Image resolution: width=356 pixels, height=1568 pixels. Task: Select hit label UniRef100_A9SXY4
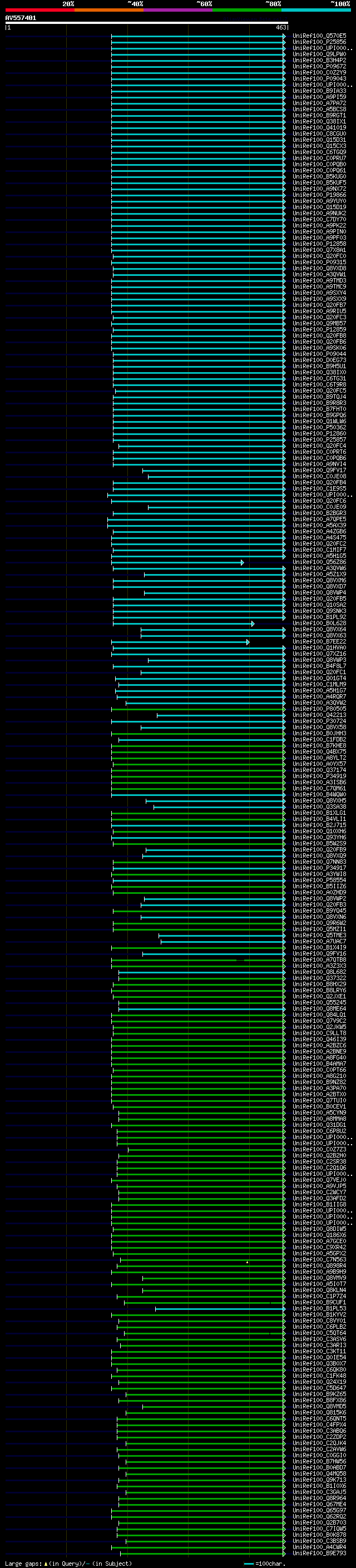[319, 293]
